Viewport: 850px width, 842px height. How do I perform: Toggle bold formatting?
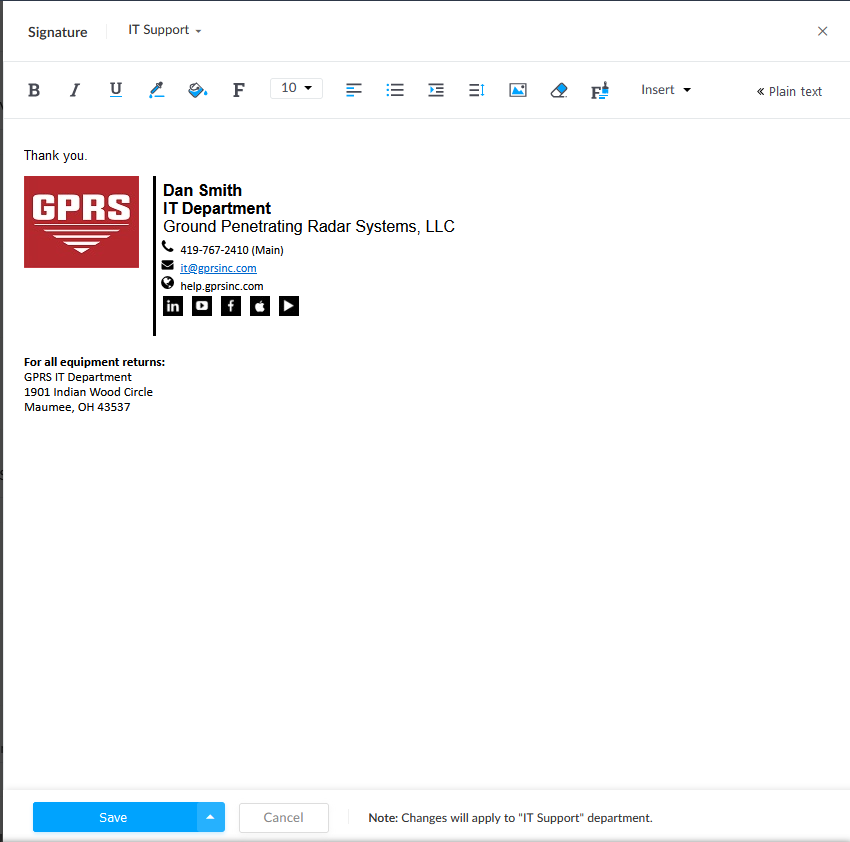(34, 90)
